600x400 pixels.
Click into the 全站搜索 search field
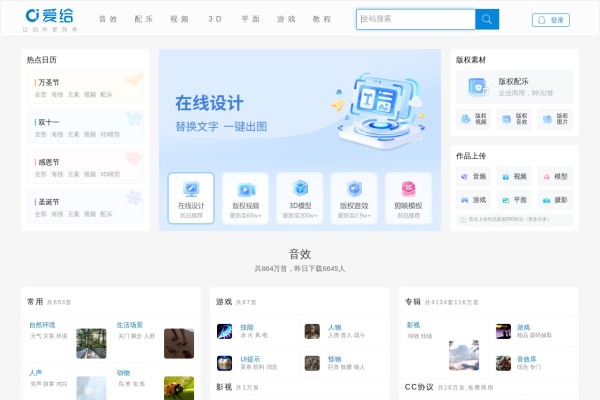(x=415, y=19)
